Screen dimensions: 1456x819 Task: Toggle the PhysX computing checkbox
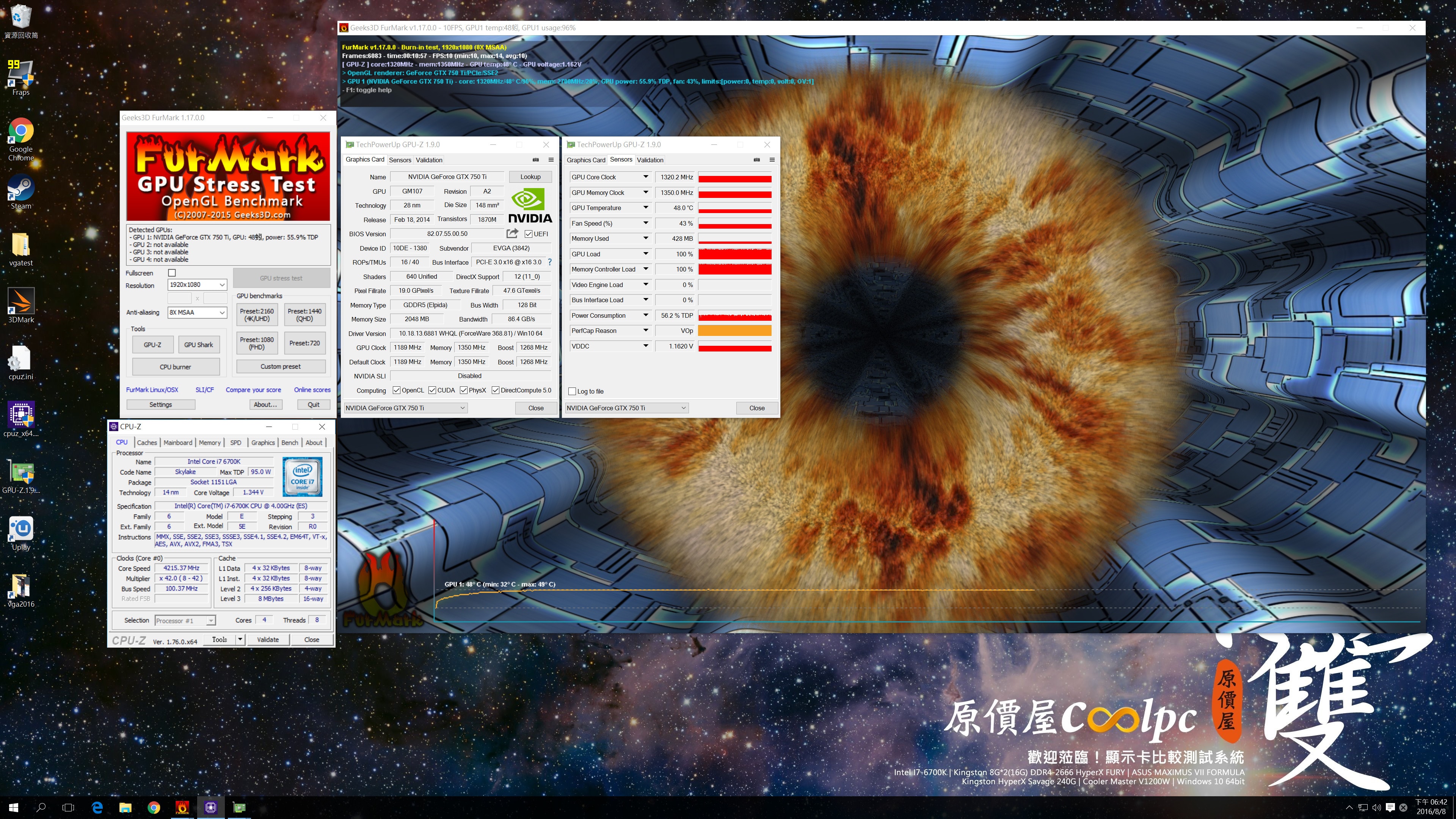pos(464,391)
